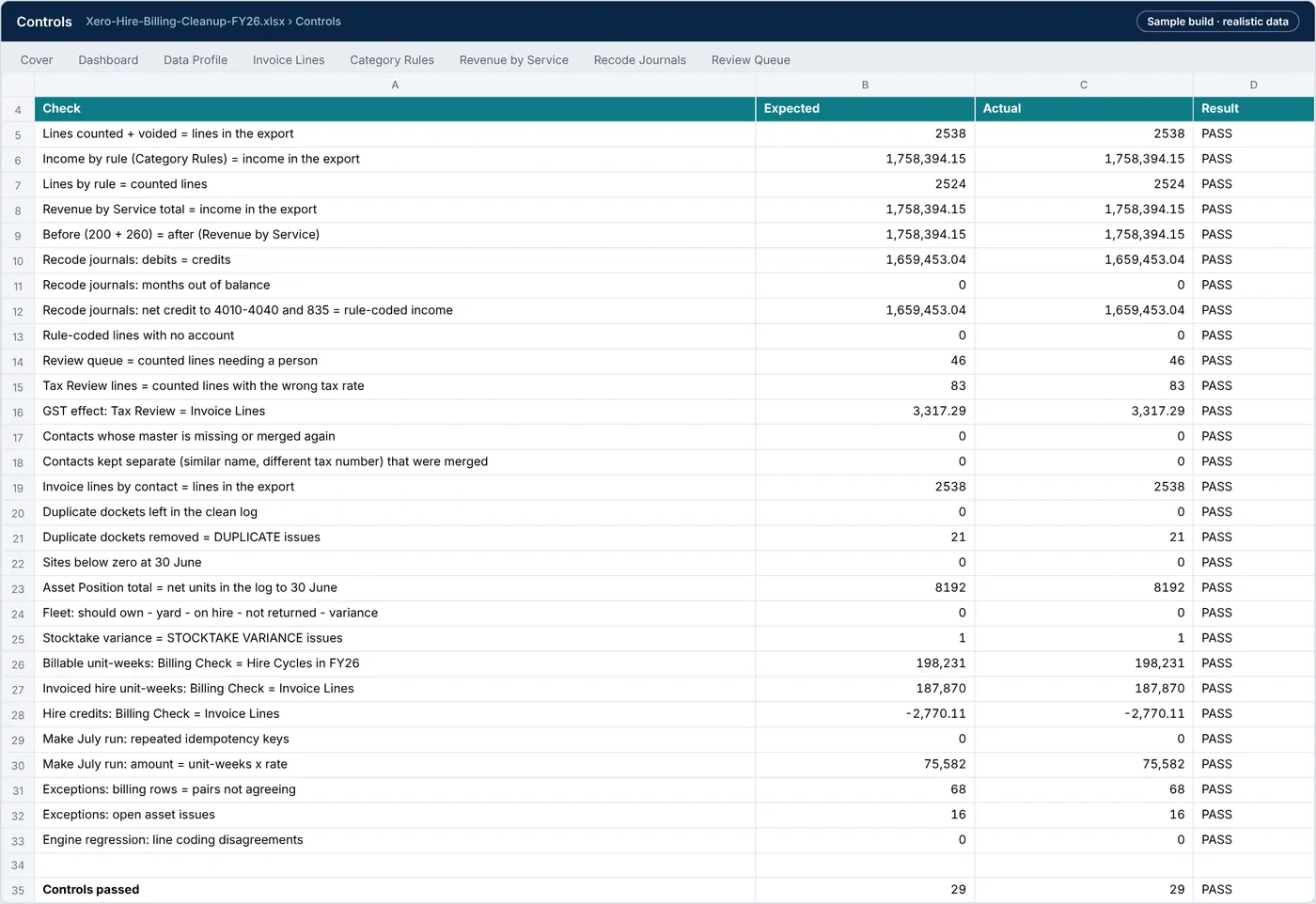The width and height of the screenshot is (1316, 904).
Task: Click the 'Actual' header cell
Action: point(1084,109)
